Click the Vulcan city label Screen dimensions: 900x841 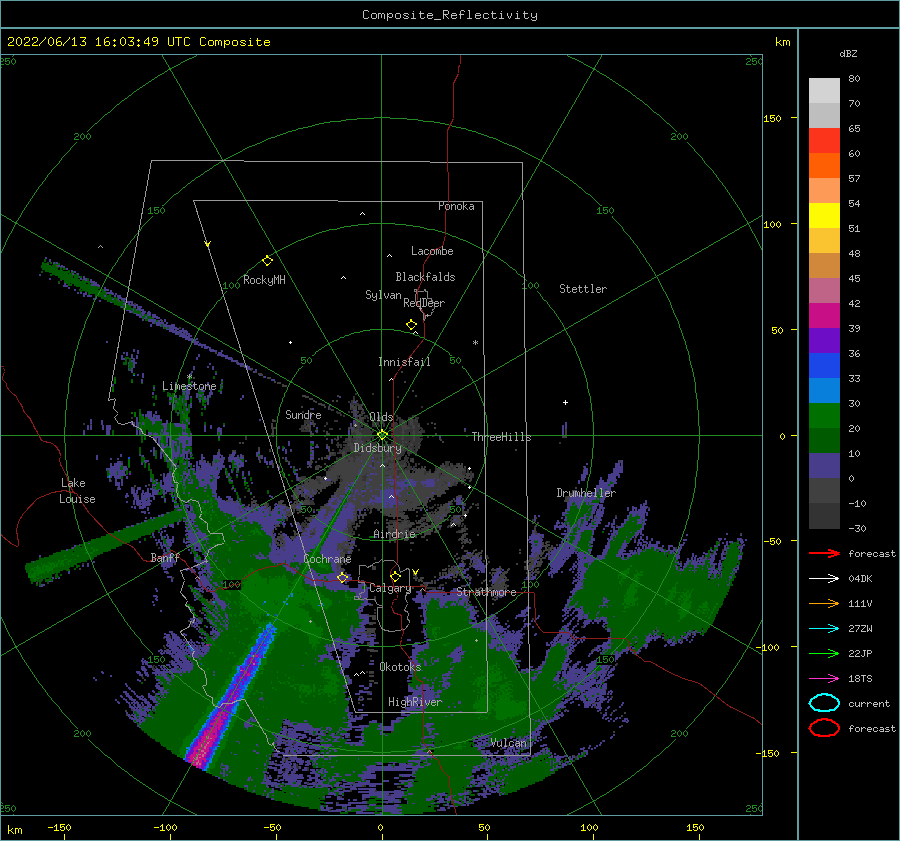click(x=509, y=743)
